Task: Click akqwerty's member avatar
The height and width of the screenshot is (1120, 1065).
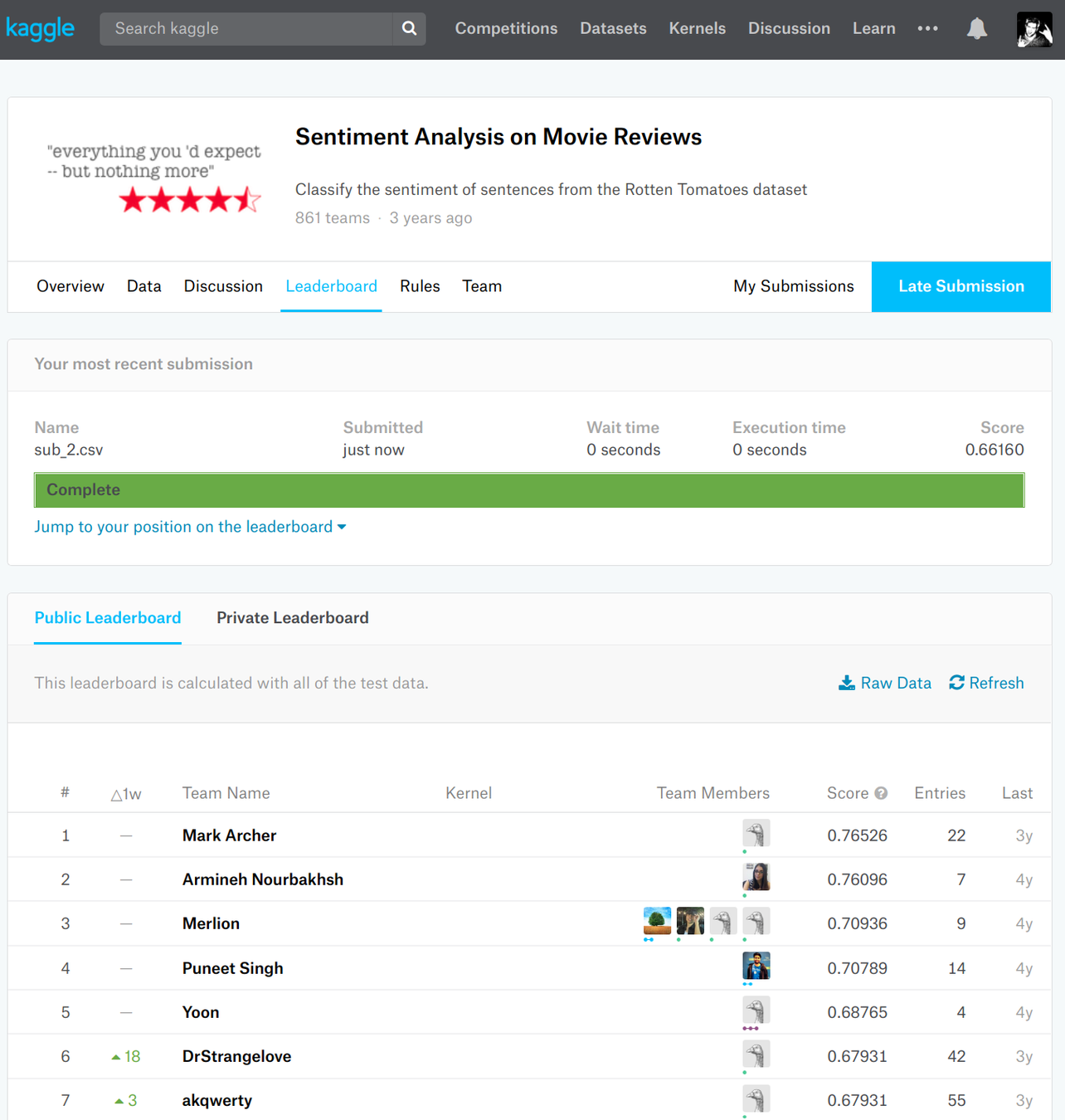Action: pyautogui.click(x=756, y=1098)
